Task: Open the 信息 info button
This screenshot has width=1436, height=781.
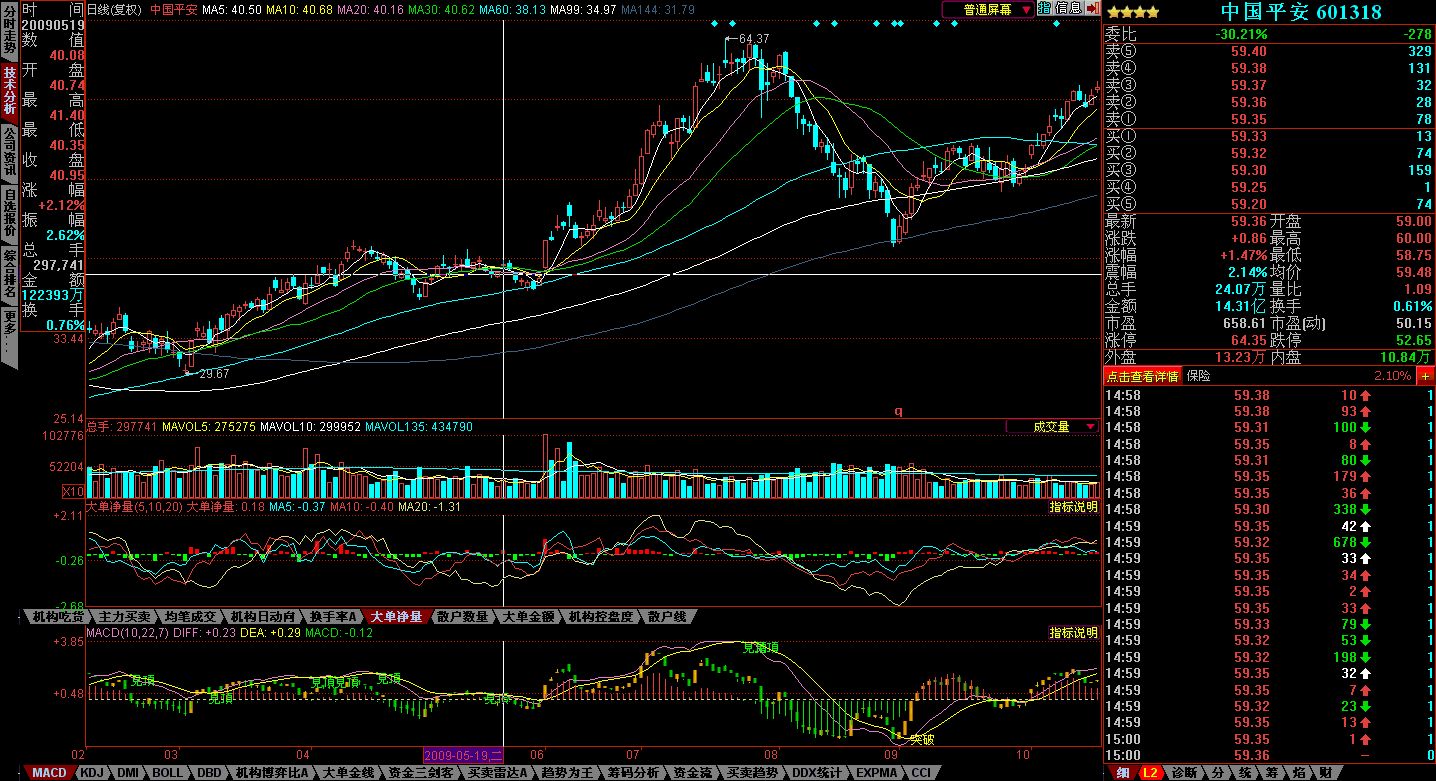Action: 1068,8
